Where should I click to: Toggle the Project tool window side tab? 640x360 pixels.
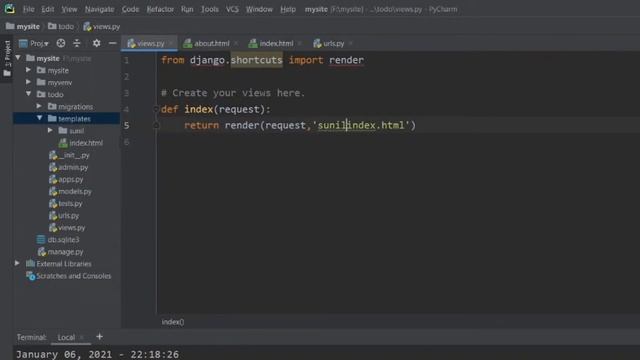[7, 59]
